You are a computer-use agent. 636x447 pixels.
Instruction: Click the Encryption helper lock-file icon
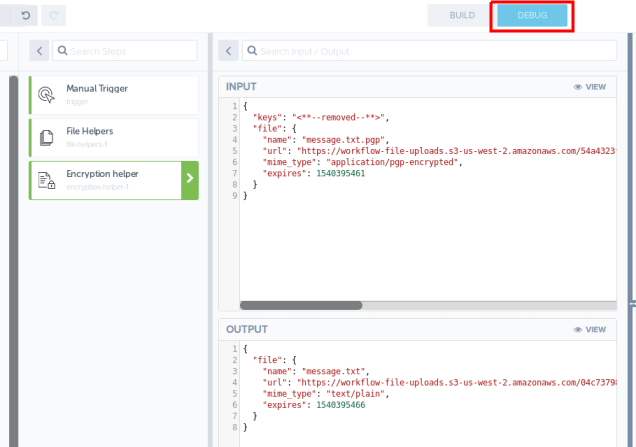(x=46, y=180)
